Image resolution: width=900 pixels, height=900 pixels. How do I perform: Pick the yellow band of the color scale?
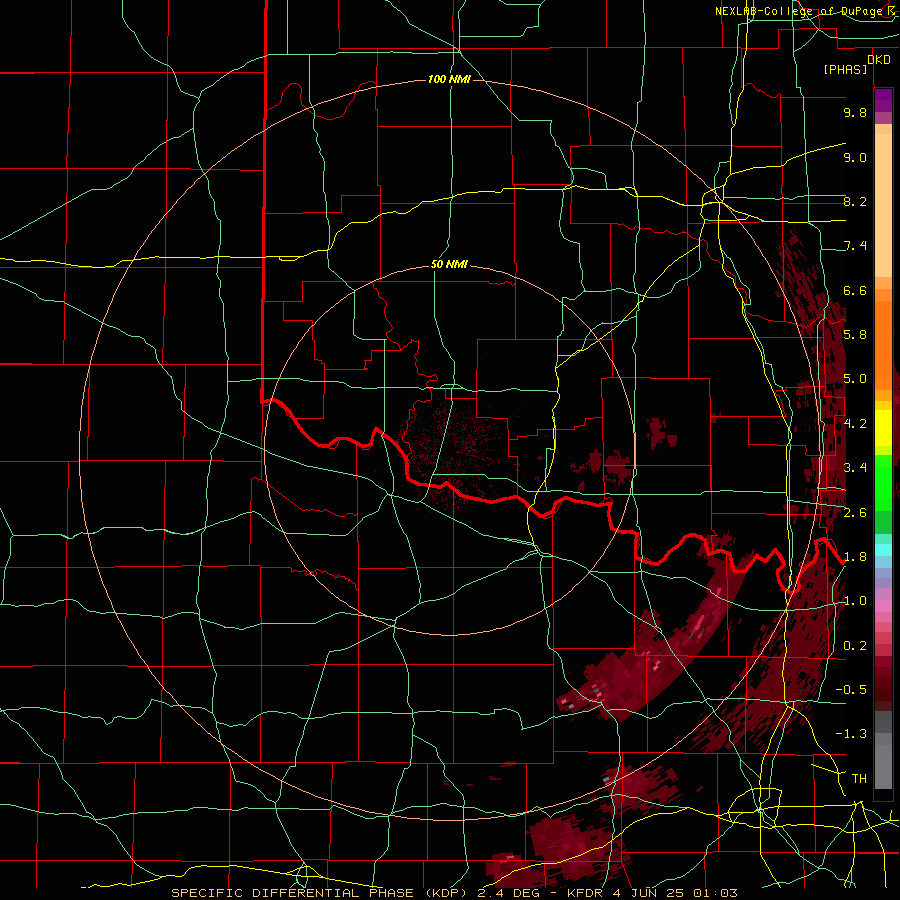(883, 428)
